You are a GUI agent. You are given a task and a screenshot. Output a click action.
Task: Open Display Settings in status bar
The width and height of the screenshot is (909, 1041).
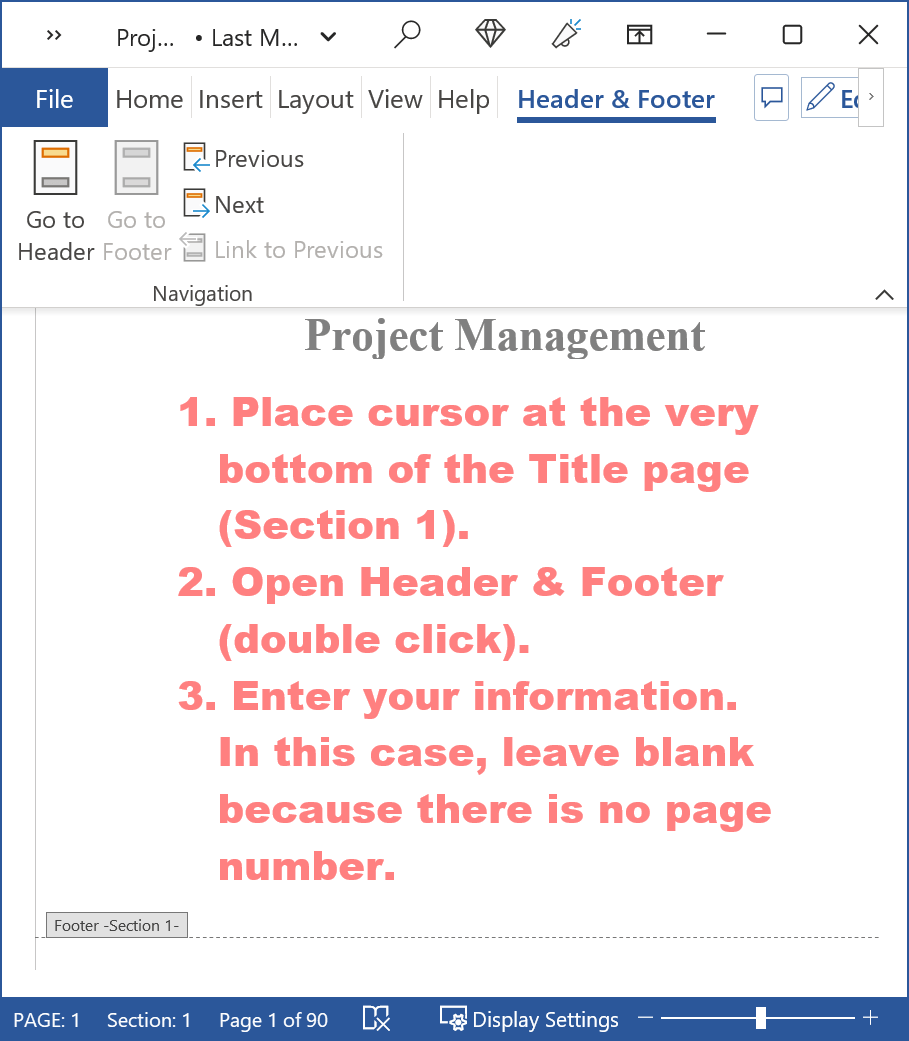coord(529,1019)
